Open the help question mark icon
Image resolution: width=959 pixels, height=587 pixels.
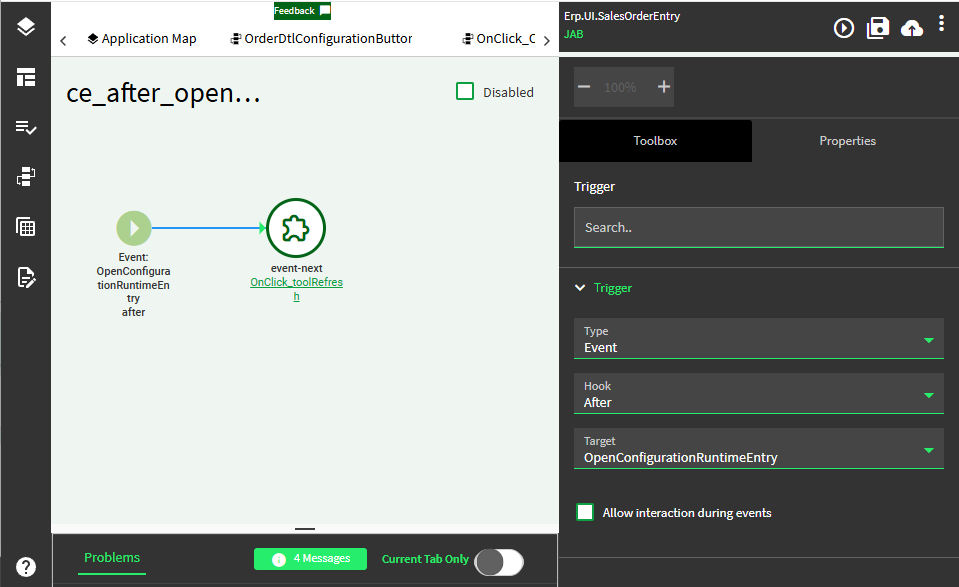pos(26,567)
